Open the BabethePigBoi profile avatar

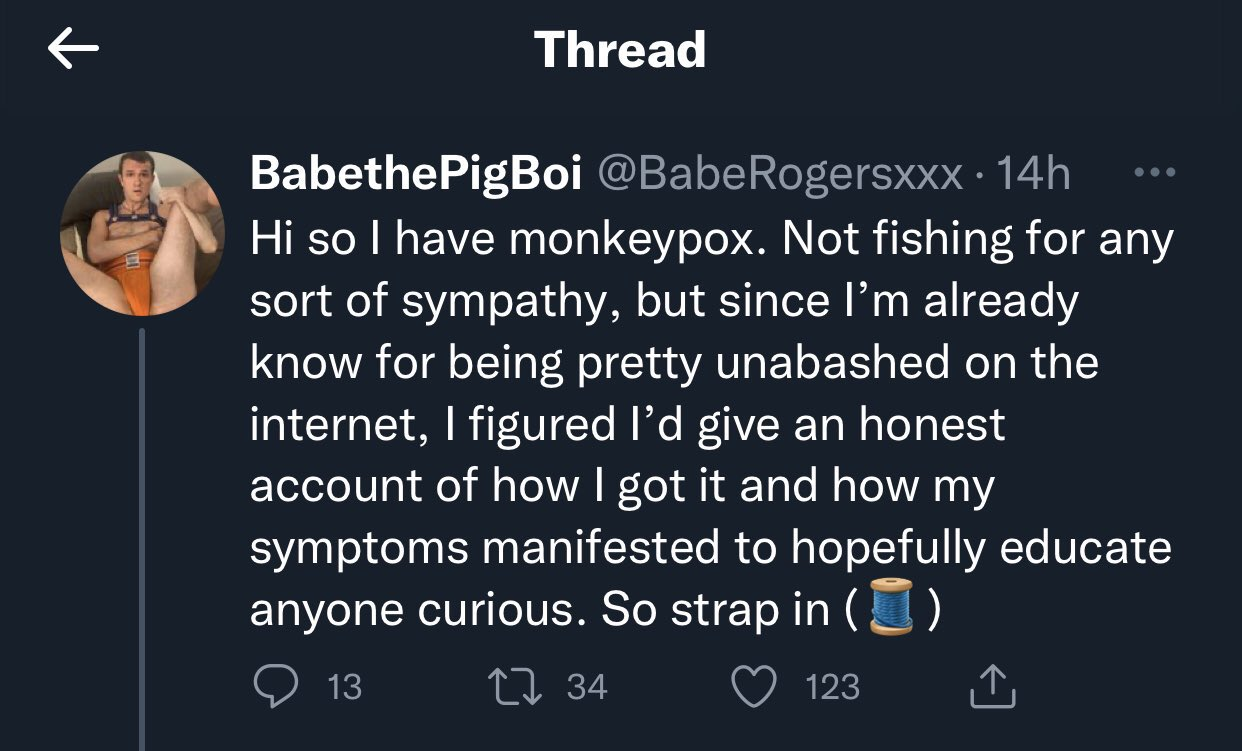click(x=143, y=233)
